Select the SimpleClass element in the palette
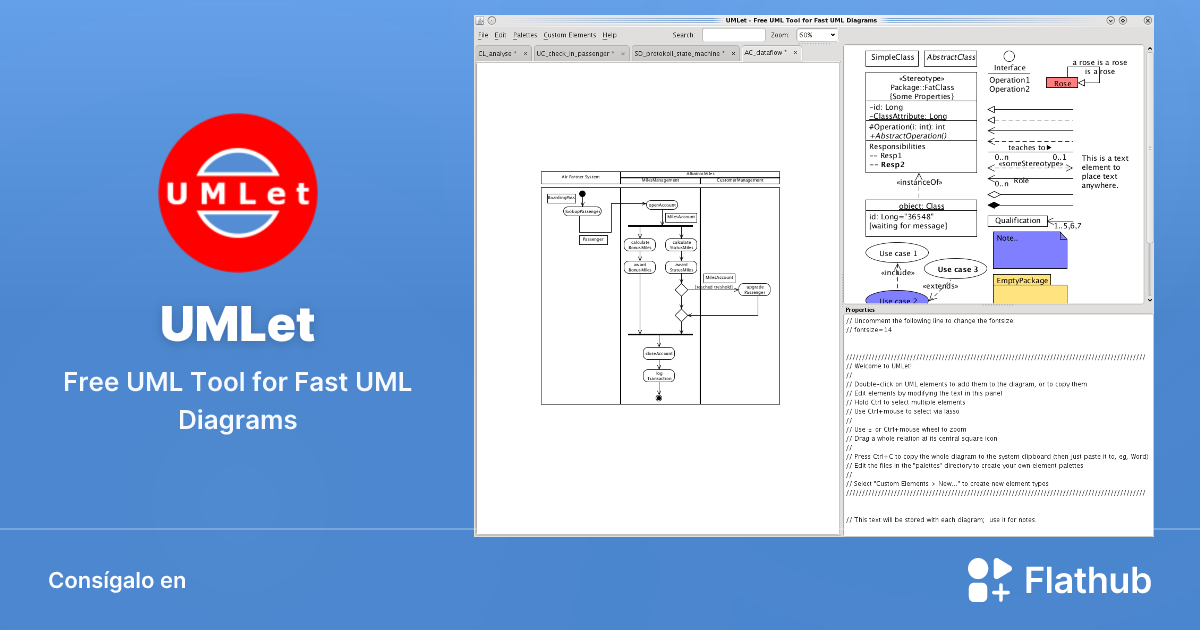The width and height of the screenshot is (1200, 630). [x=892, y=58]
